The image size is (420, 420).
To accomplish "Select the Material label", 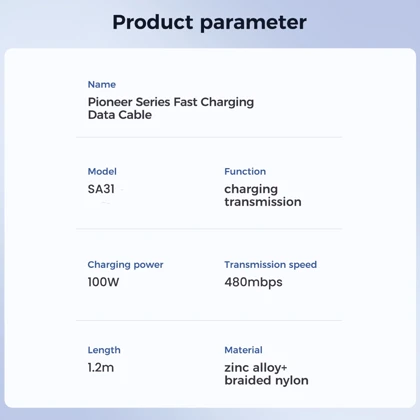I will 243,350.
